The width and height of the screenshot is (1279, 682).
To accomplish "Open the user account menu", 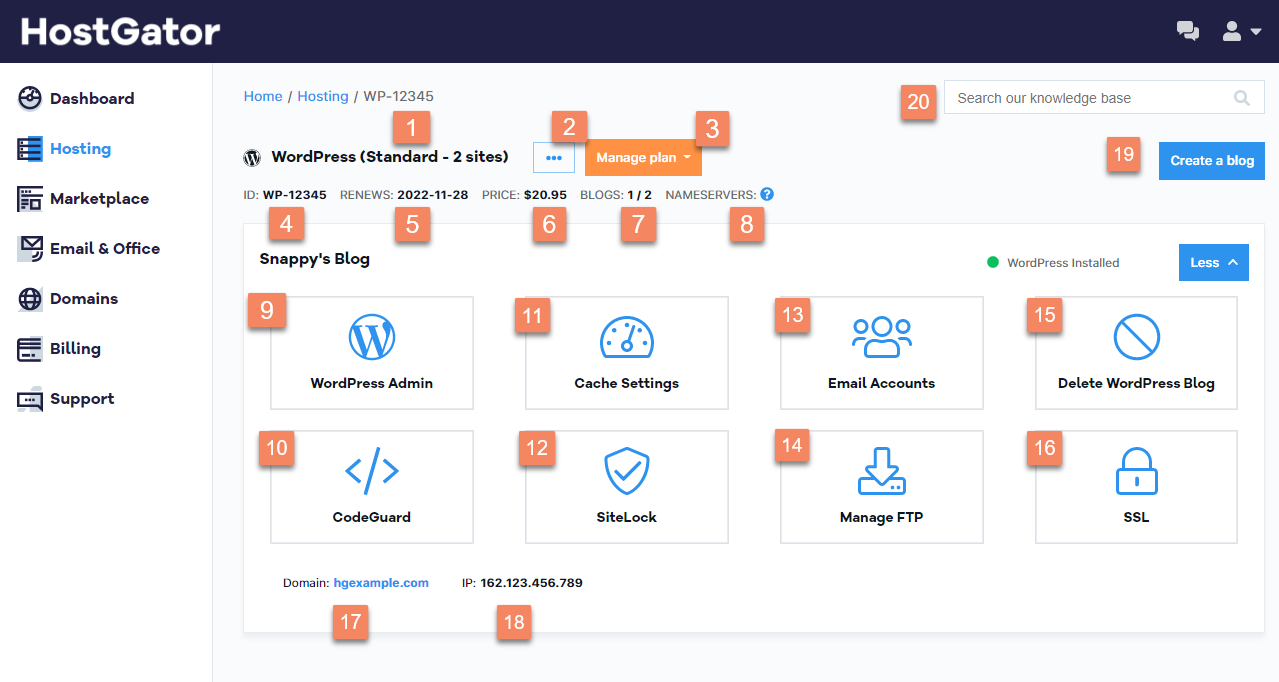I will 1241,31.
